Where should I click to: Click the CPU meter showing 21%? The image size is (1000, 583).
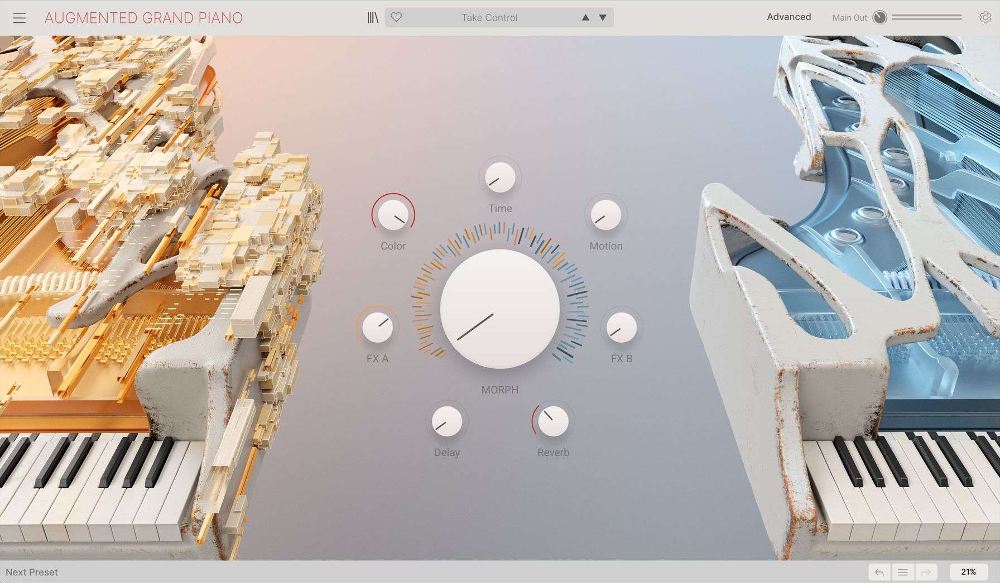pos(970,572)
